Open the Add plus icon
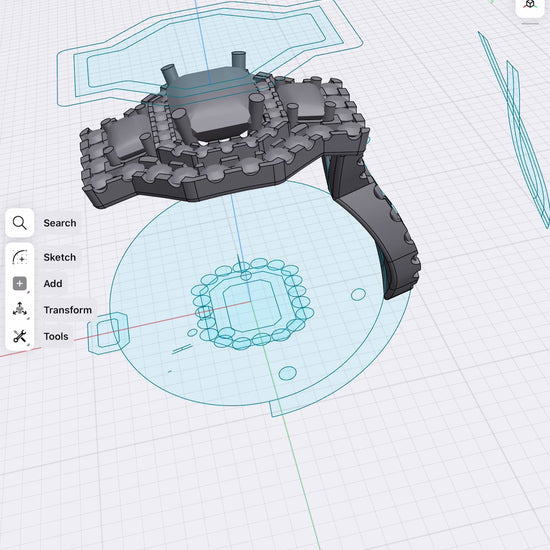550x550 pixels. pos(20,283)
